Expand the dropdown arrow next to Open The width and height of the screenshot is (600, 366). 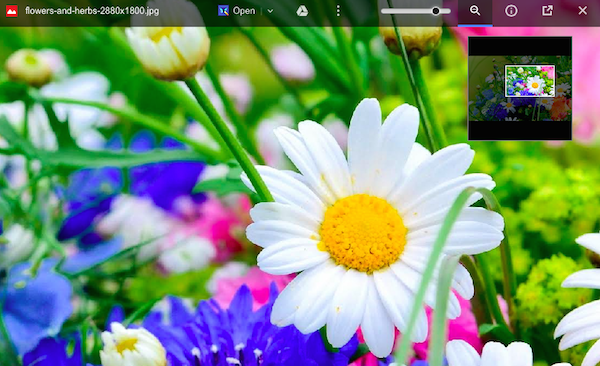270,11
